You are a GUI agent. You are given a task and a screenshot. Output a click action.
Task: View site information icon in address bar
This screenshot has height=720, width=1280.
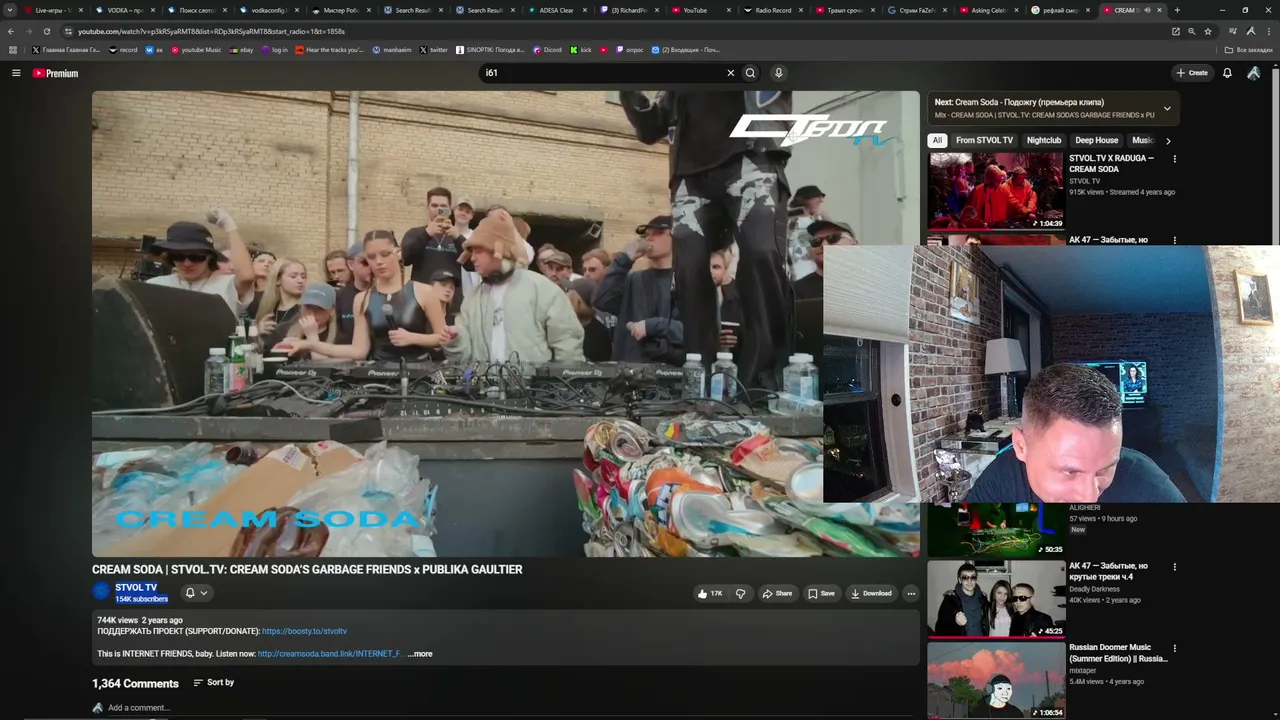click(x=67, y=31)
